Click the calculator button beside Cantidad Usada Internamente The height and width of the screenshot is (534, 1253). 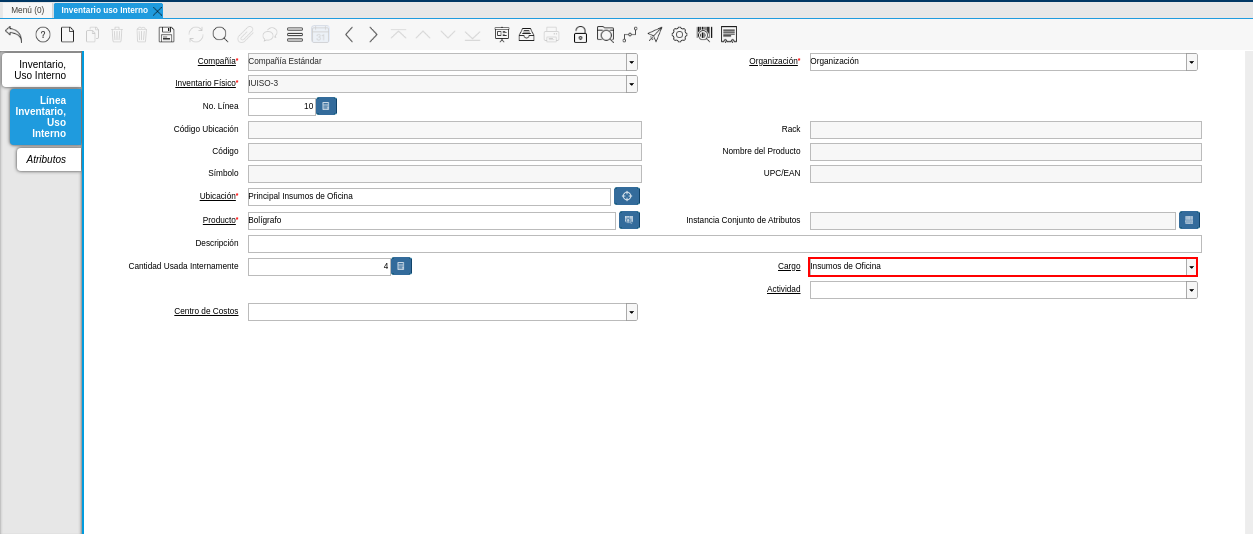point(401,266)
